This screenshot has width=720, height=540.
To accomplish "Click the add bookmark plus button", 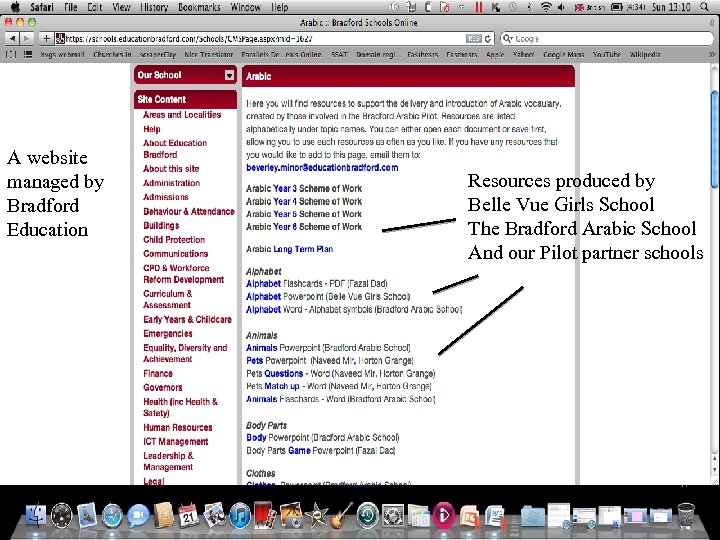I will pyautogui.click(x=46, y=39).
